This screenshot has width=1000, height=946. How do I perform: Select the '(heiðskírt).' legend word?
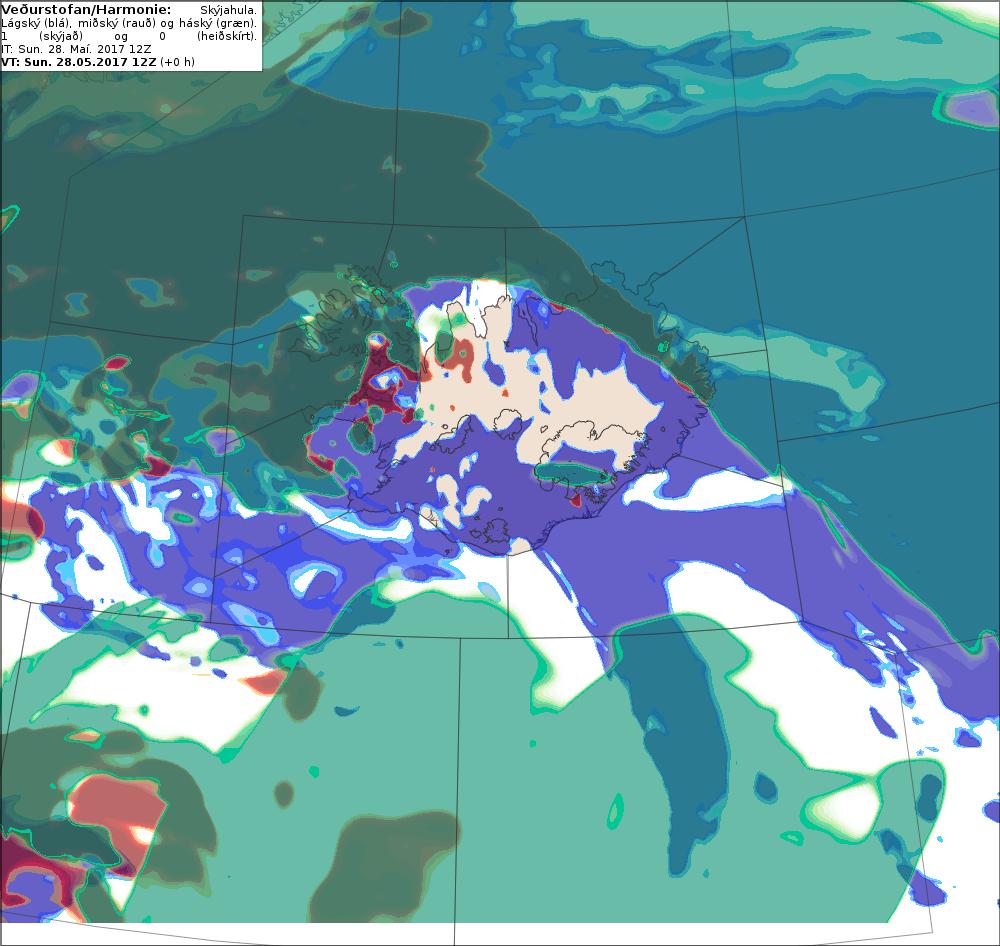pyautogui.click(x=227, y=36)
